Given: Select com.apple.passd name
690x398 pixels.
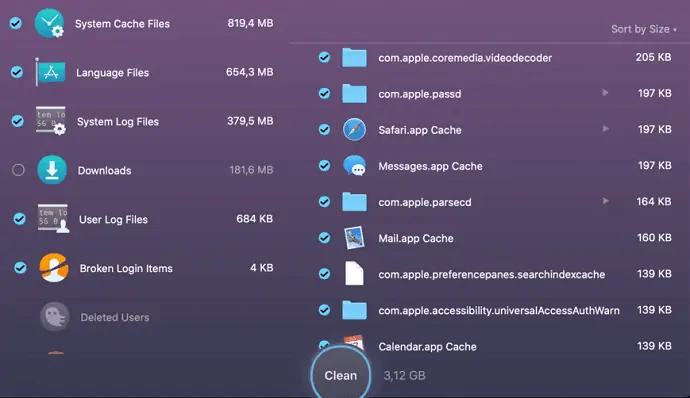Looking at the screenshot, I should (x=420, y=94).
